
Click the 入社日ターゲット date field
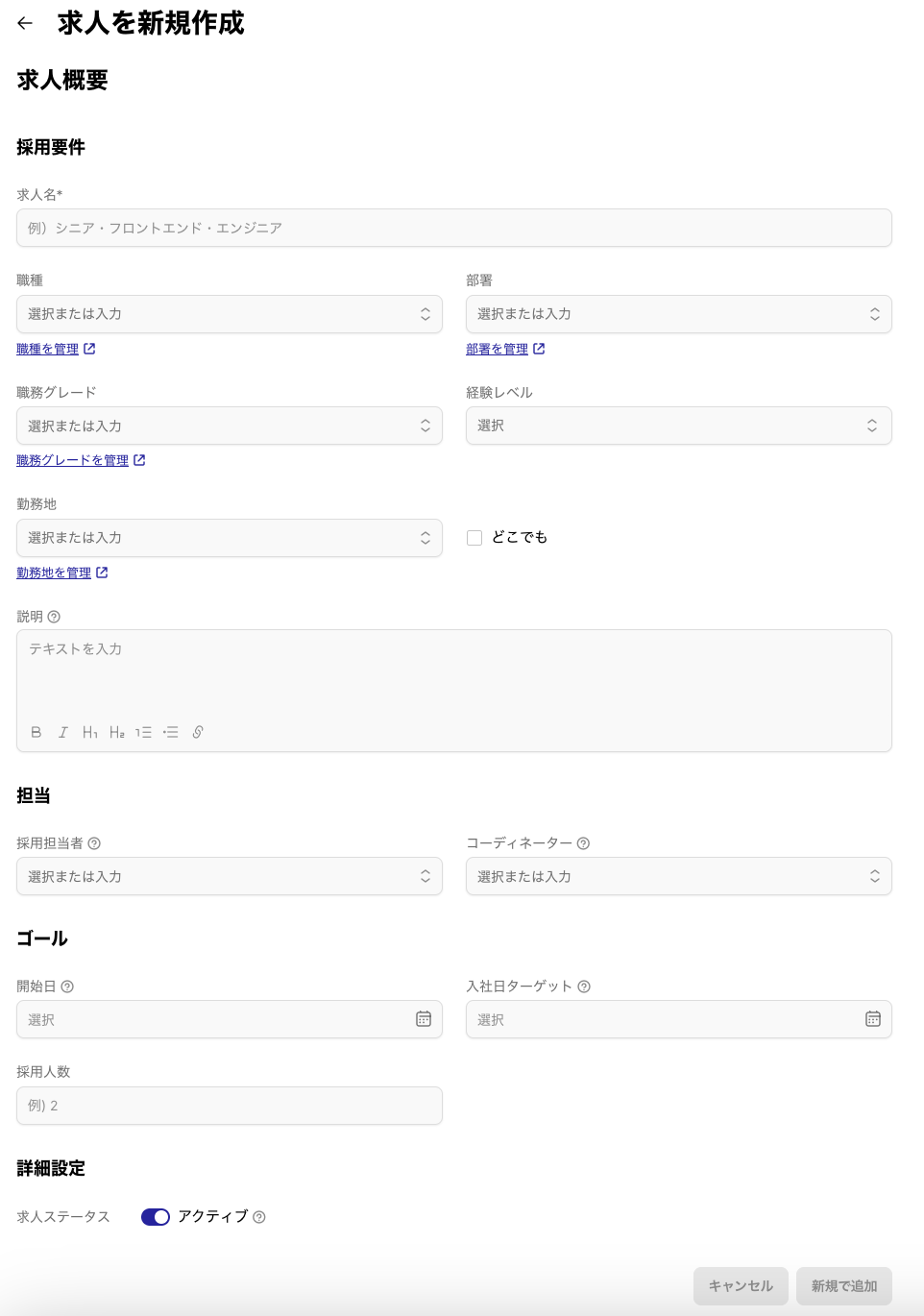point(679,1019)
